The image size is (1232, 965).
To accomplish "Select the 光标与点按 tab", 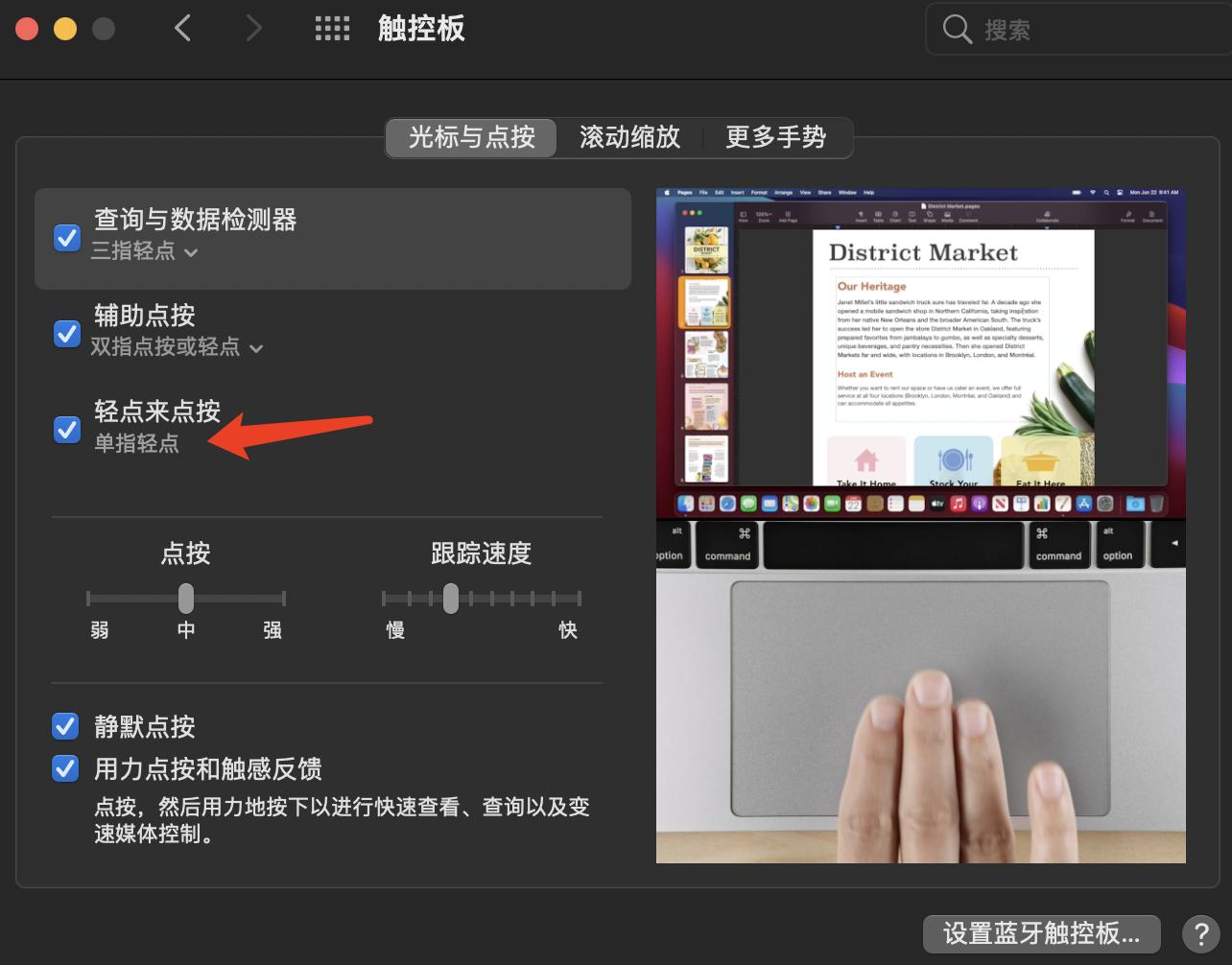I will pos(470,137).
